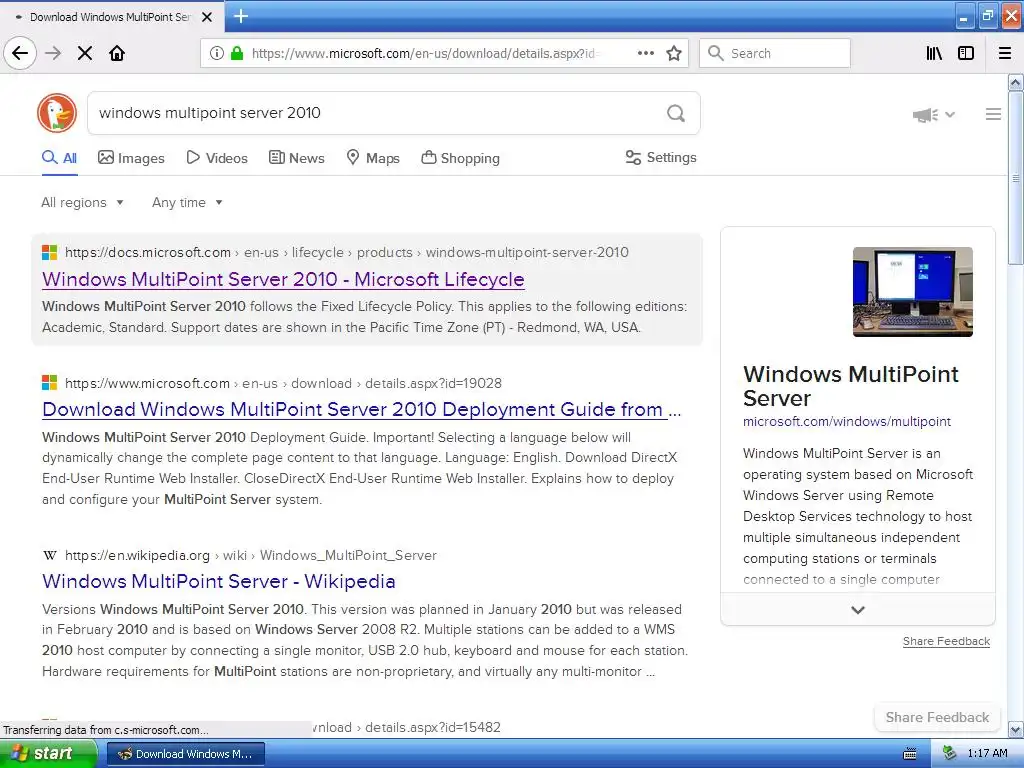Expand the Windows MultiPoint Server info panel chevron
Image resolution: width=1024 pixels, height=768 pixels.
coord(857,610)
